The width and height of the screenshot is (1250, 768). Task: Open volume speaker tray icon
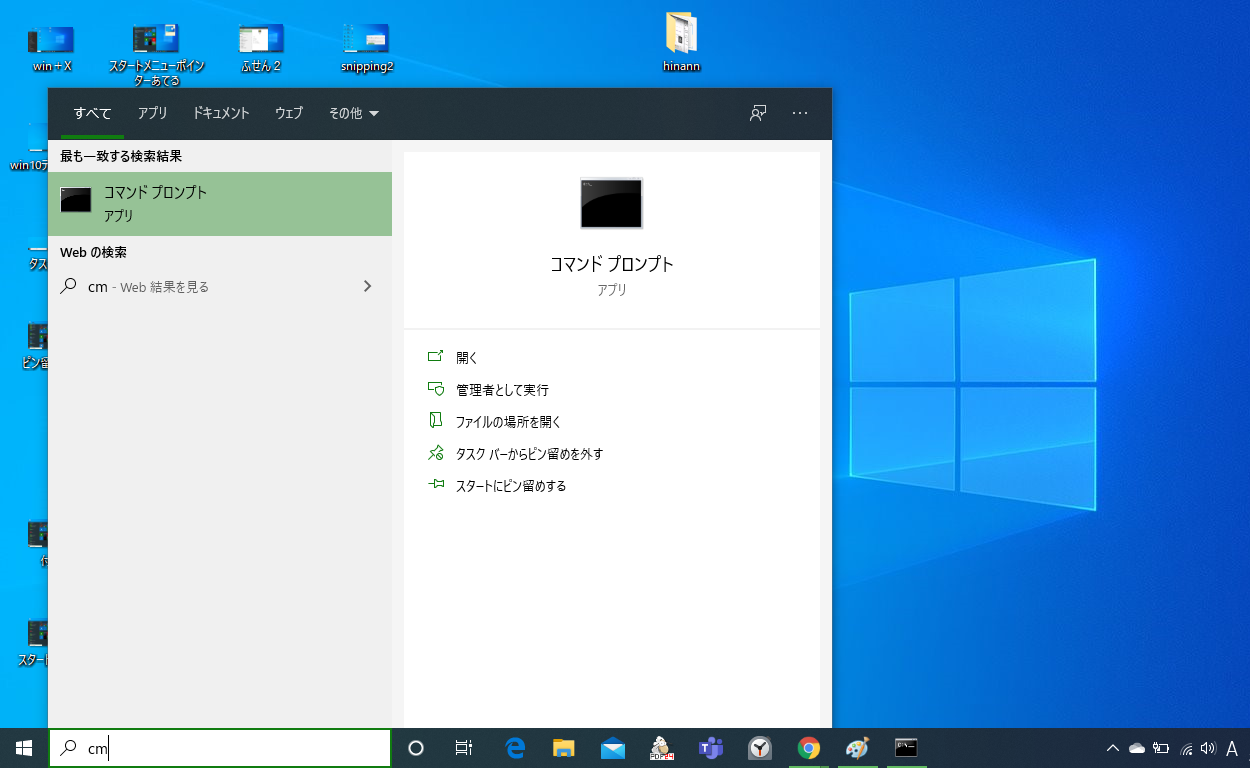tap(1208, 748)
